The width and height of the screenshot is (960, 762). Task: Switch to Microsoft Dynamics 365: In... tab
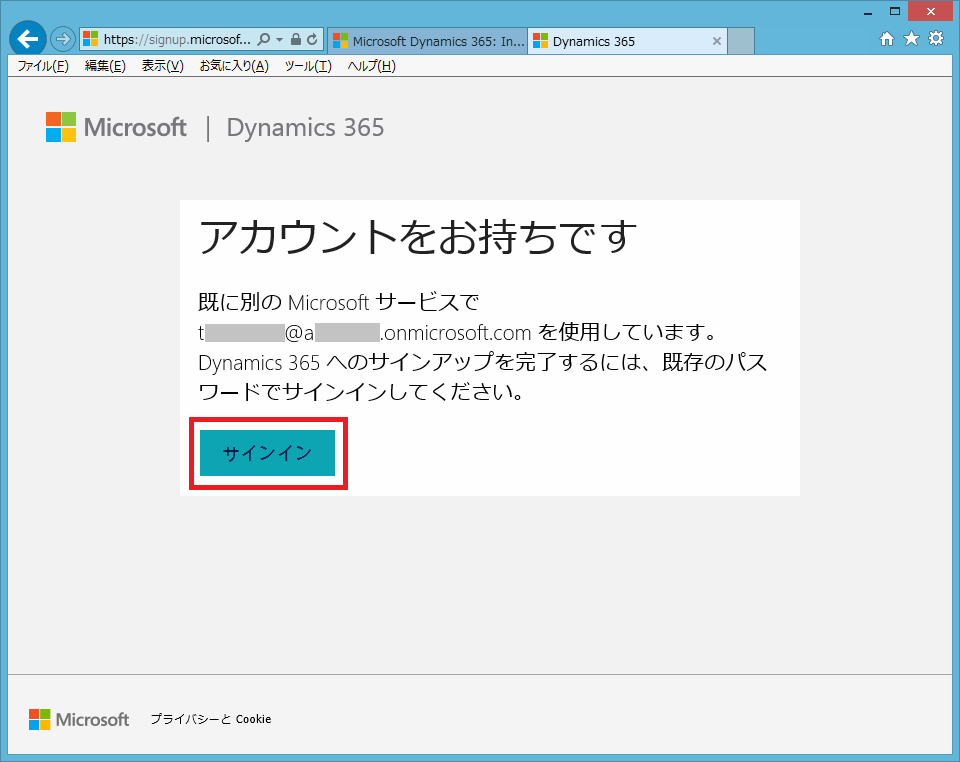coord(428,41)
